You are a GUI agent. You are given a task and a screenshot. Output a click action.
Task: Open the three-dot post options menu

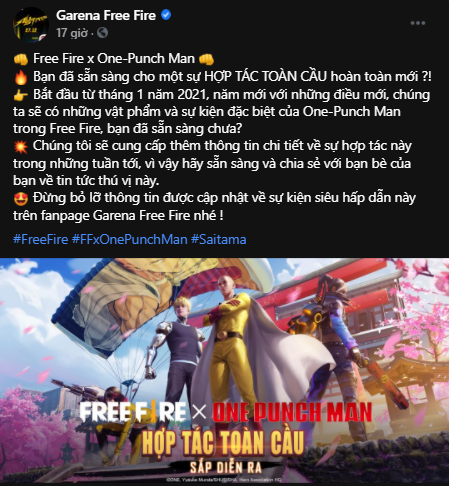point(418,23)
